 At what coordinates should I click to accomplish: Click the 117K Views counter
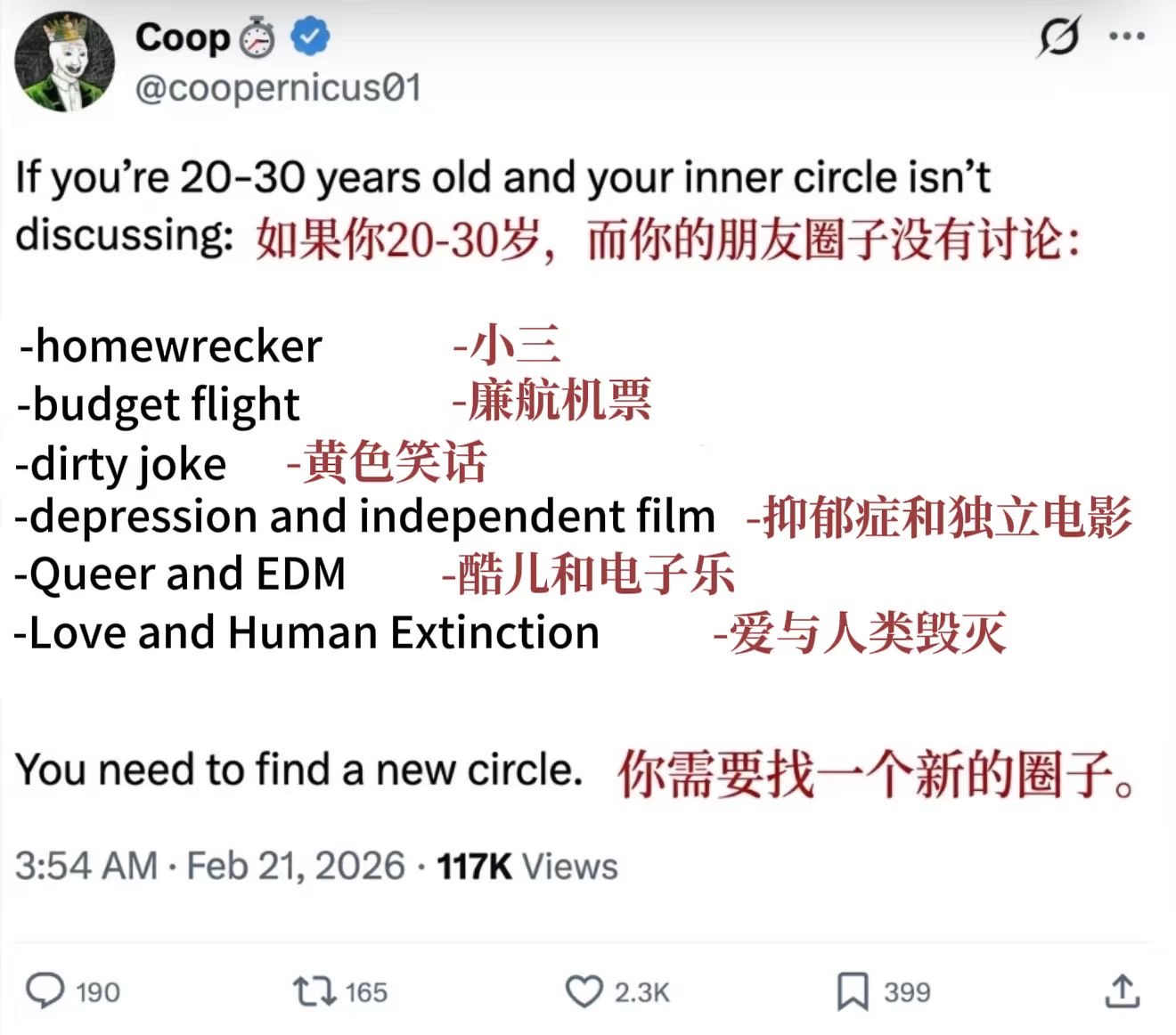click(527, 866)
